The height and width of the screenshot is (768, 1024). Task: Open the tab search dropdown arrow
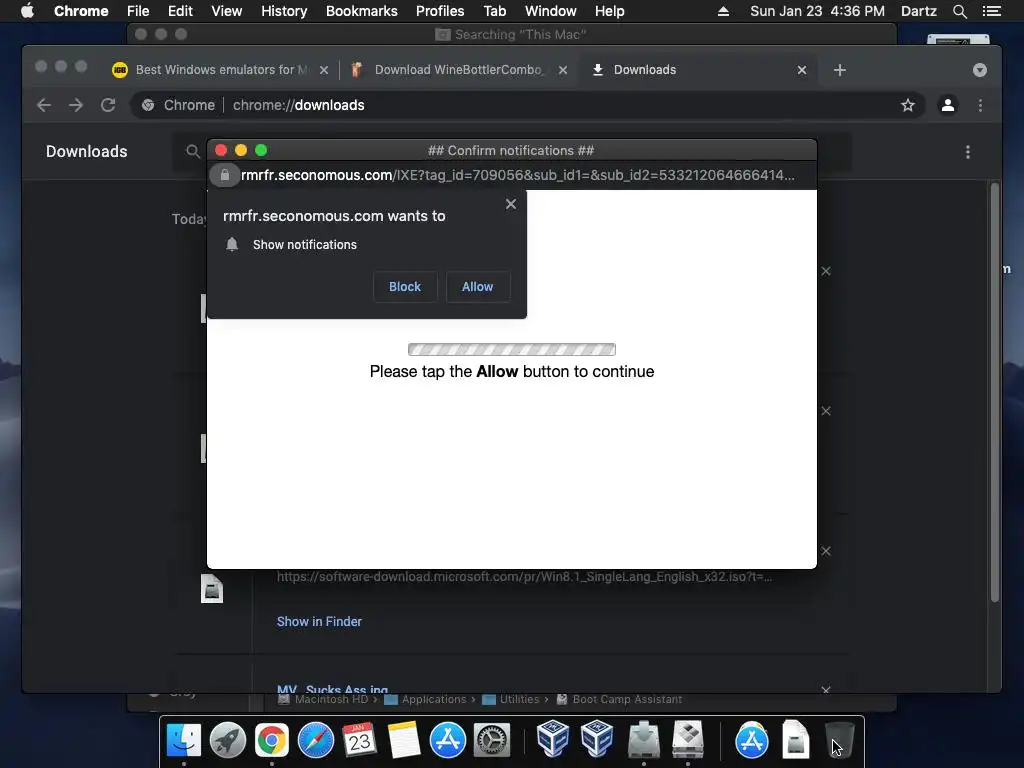click(x=980, y=70)
